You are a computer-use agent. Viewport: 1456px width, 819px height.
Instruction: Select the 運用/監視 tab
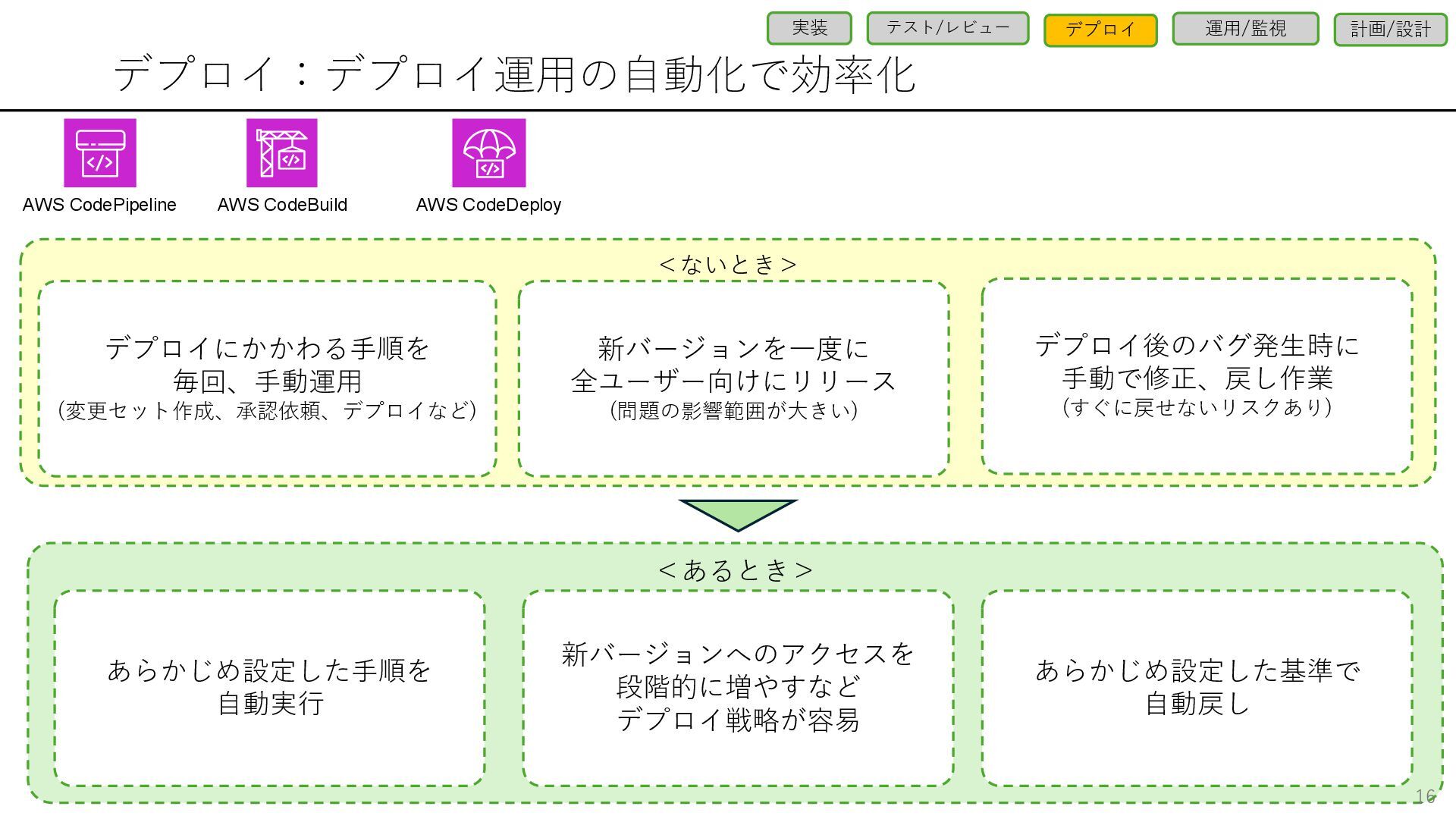click(1246, 29)
